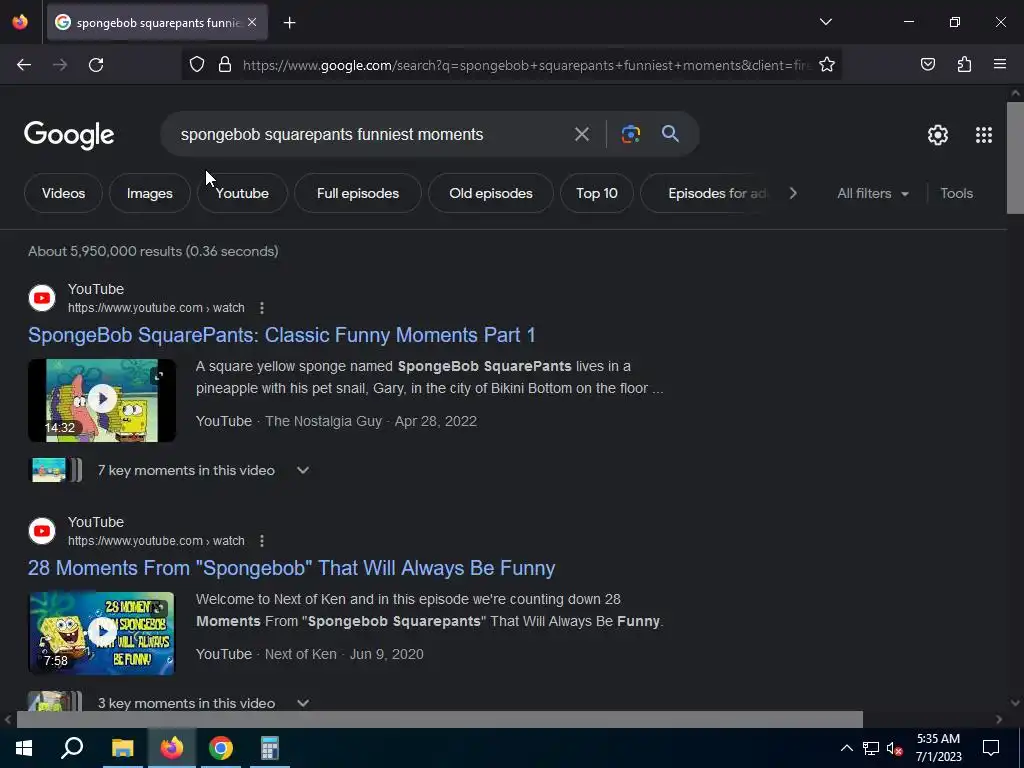This screenshot has width=1024, height=768.
Task: Open Google quick settings gear
Action: [x=938, y=135]
